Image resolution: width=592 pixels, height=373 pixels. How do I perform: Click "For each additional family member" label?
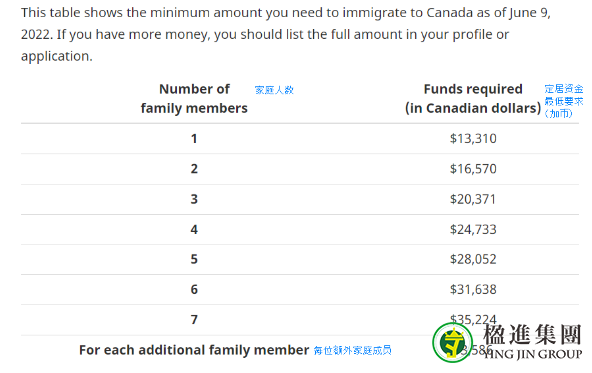click(194, 350)
